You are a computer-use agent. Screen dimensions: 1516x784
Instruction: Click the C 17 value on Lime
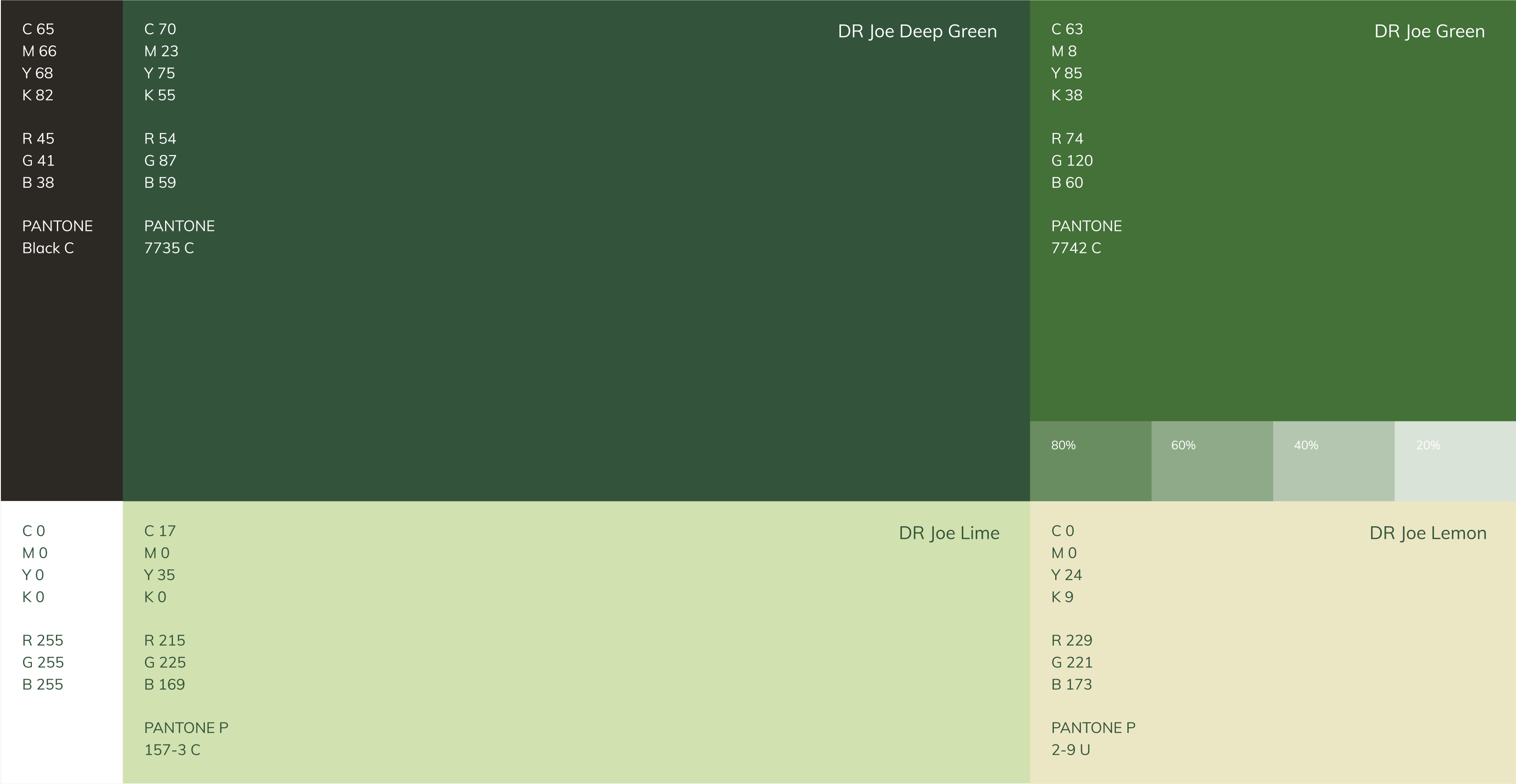(159, 531)
